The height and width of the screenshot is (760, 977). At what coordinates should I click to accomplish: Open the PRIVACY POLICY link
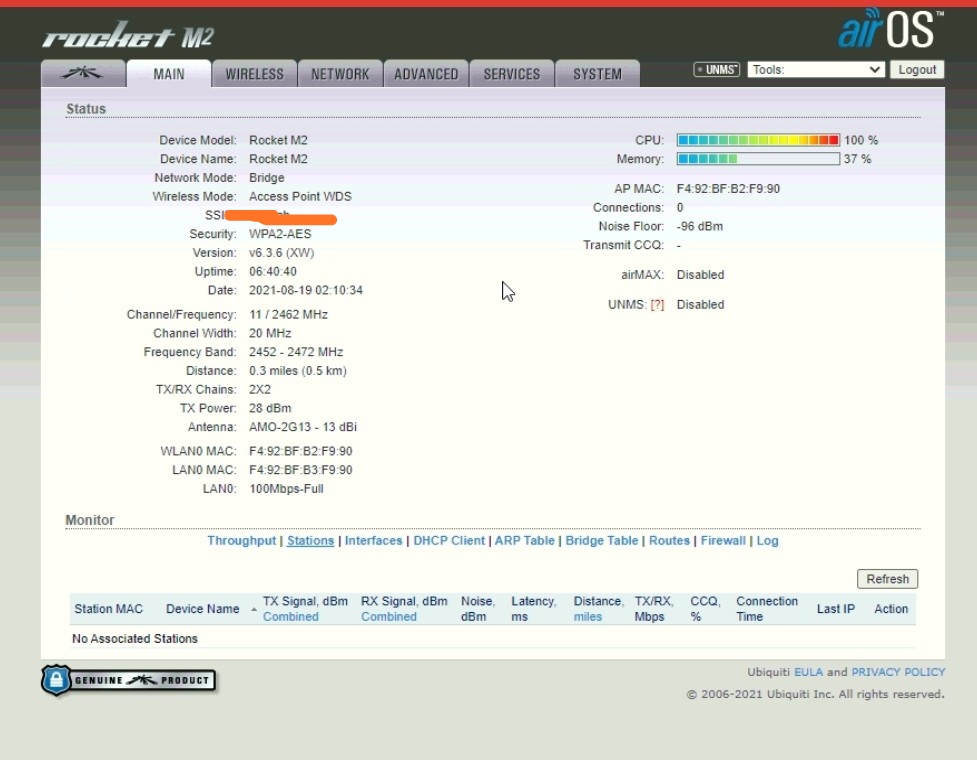(898, 672)
